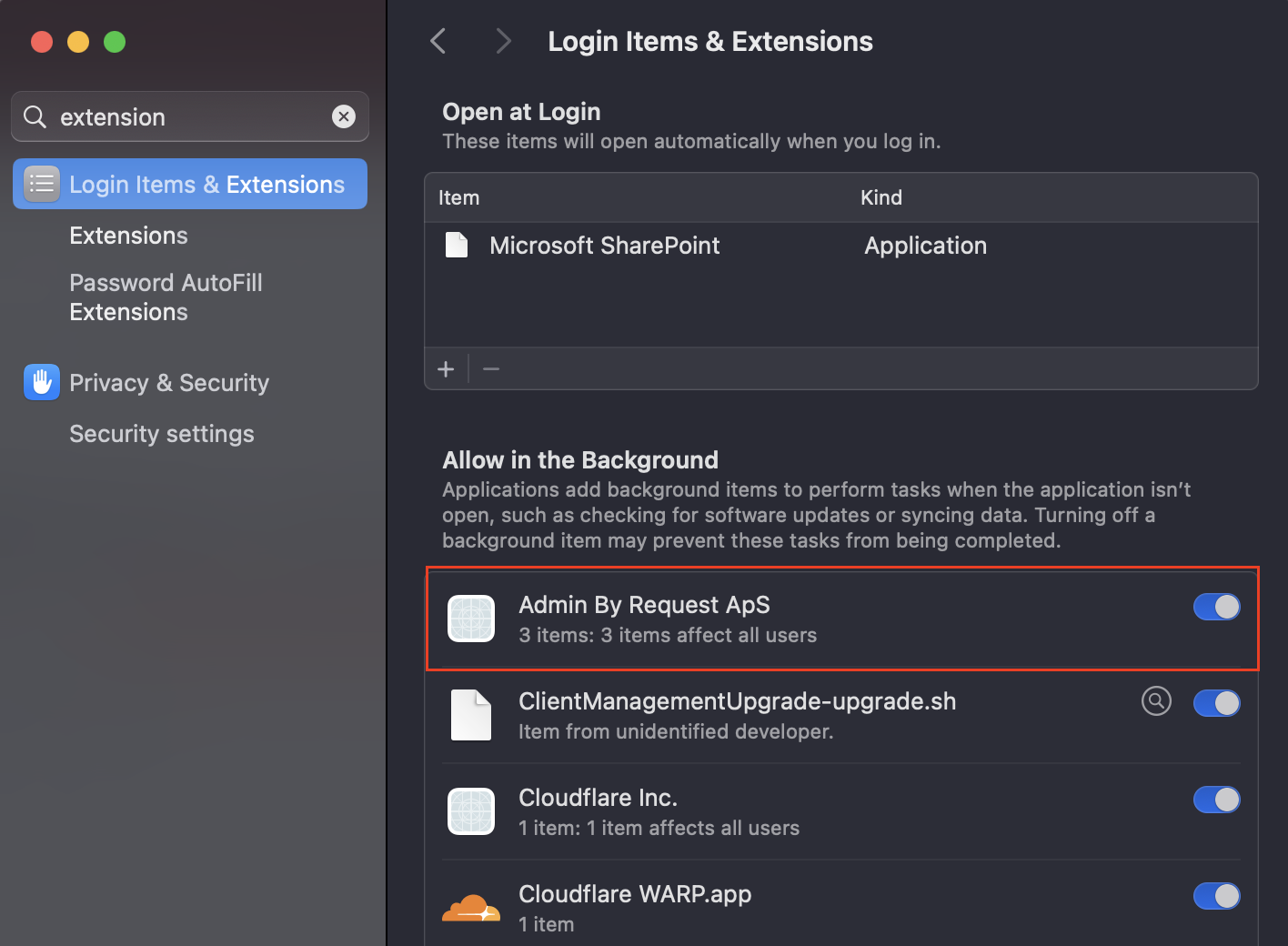Remove a login item with minus button
The height and width of the screenshot is (946, 1288).
[x=491, y=368]
